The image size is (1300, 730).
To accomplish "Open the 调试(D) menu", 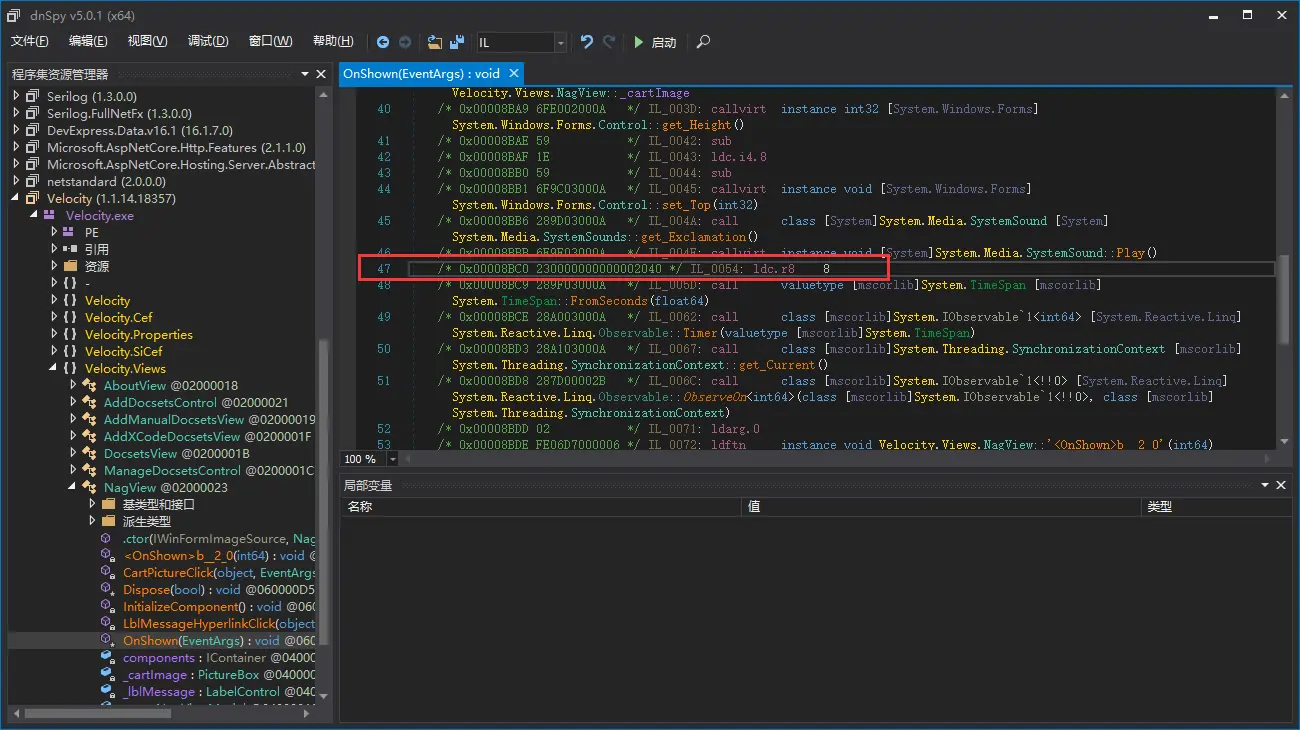I will tap(208, 41).
